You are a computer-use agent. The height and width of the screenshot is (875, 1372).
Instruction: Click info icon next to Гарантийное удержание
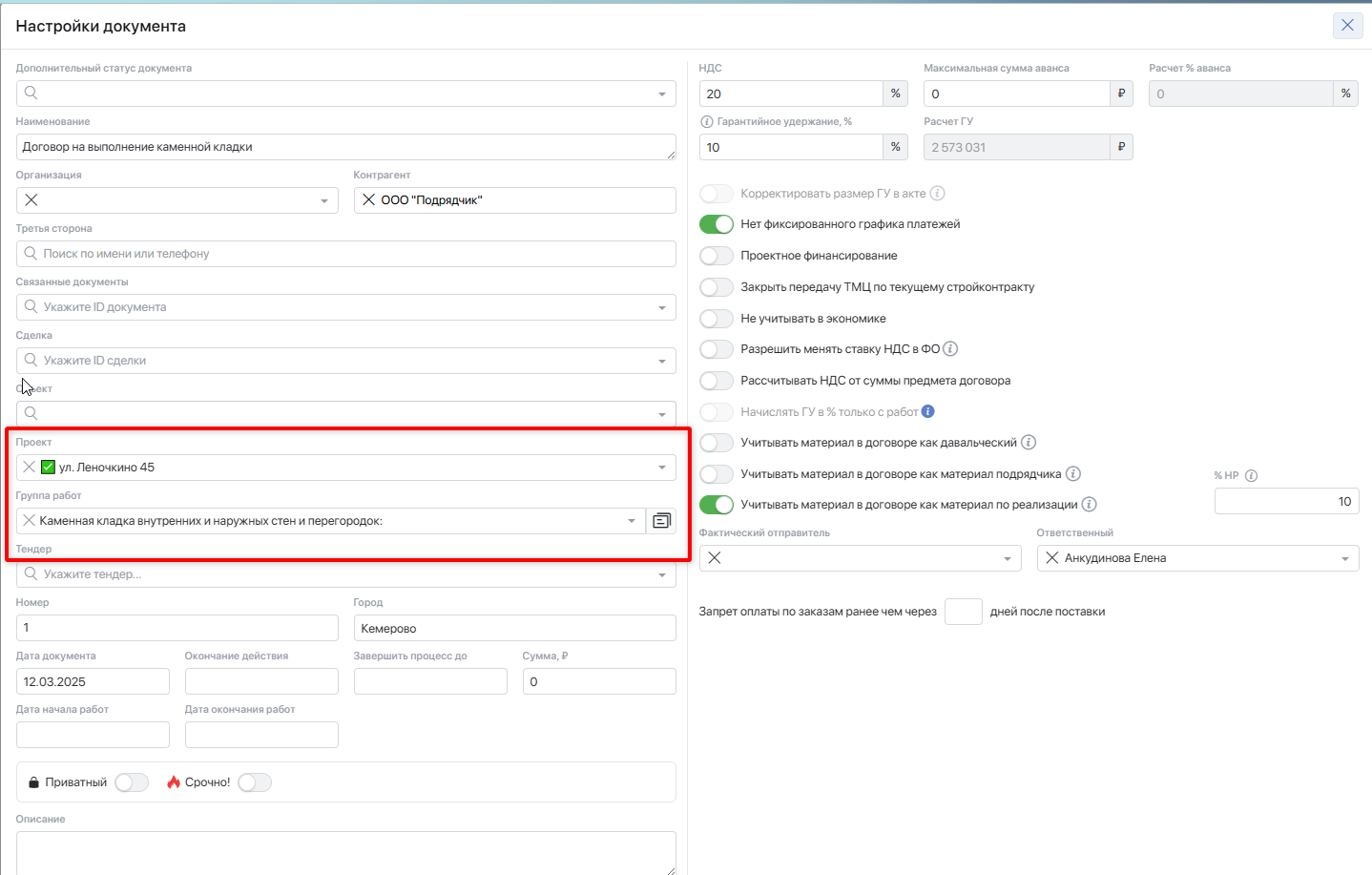pos(706,122)
